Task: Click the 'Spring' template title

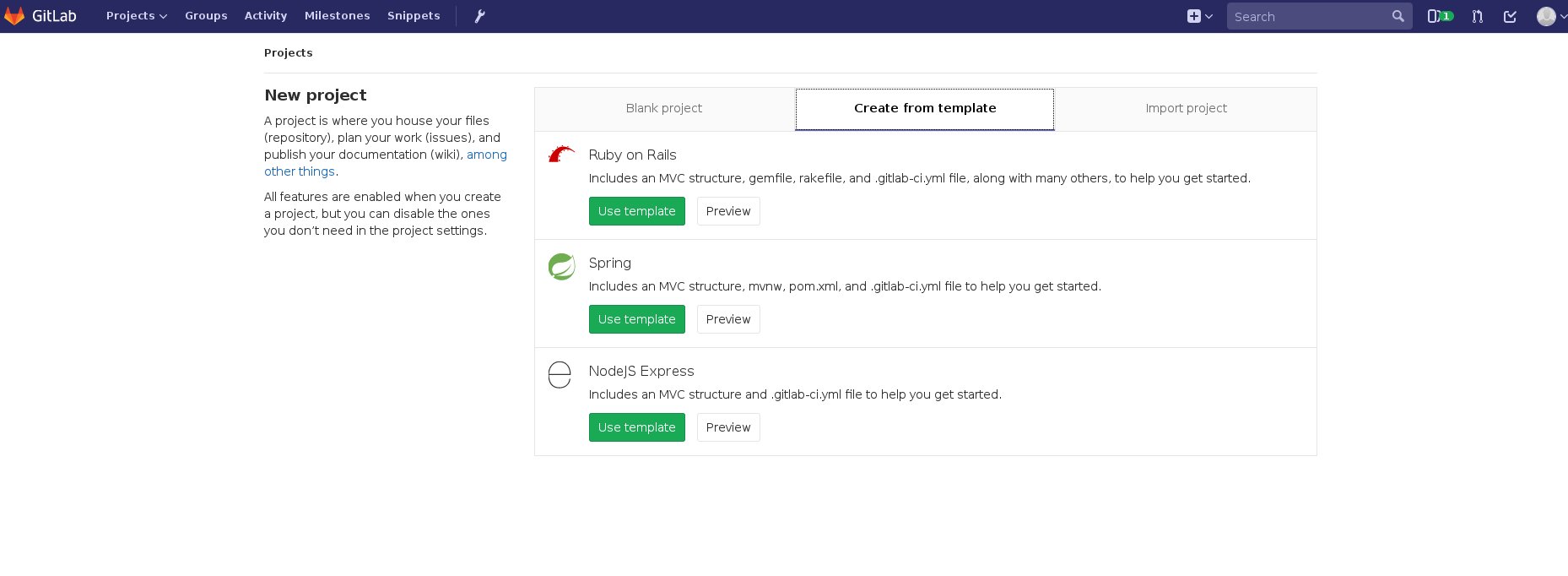Action: (x=610, y=263)
